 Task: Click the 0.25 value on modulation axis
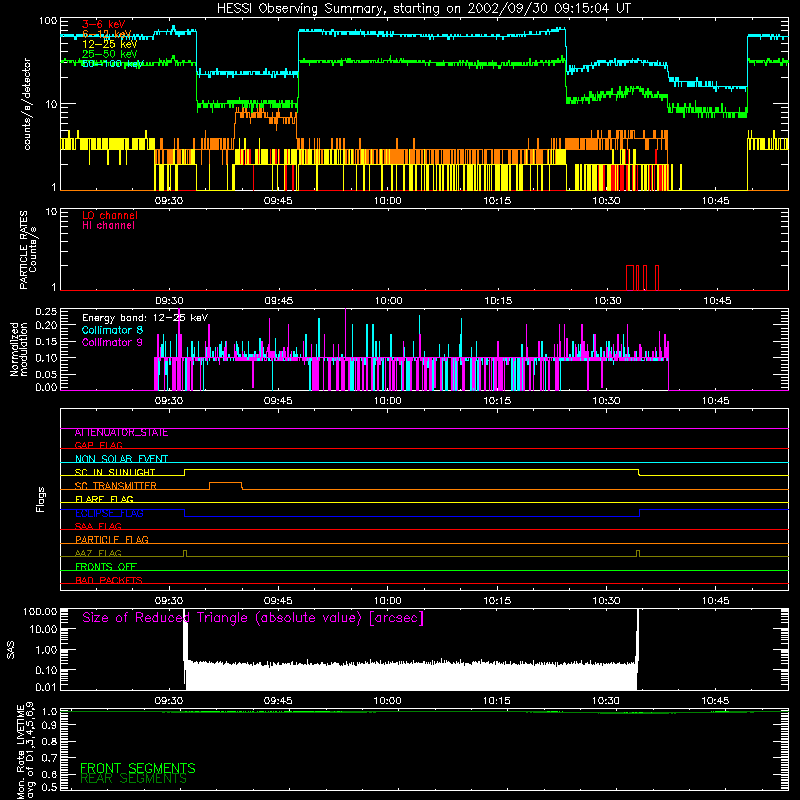point(46,312)
